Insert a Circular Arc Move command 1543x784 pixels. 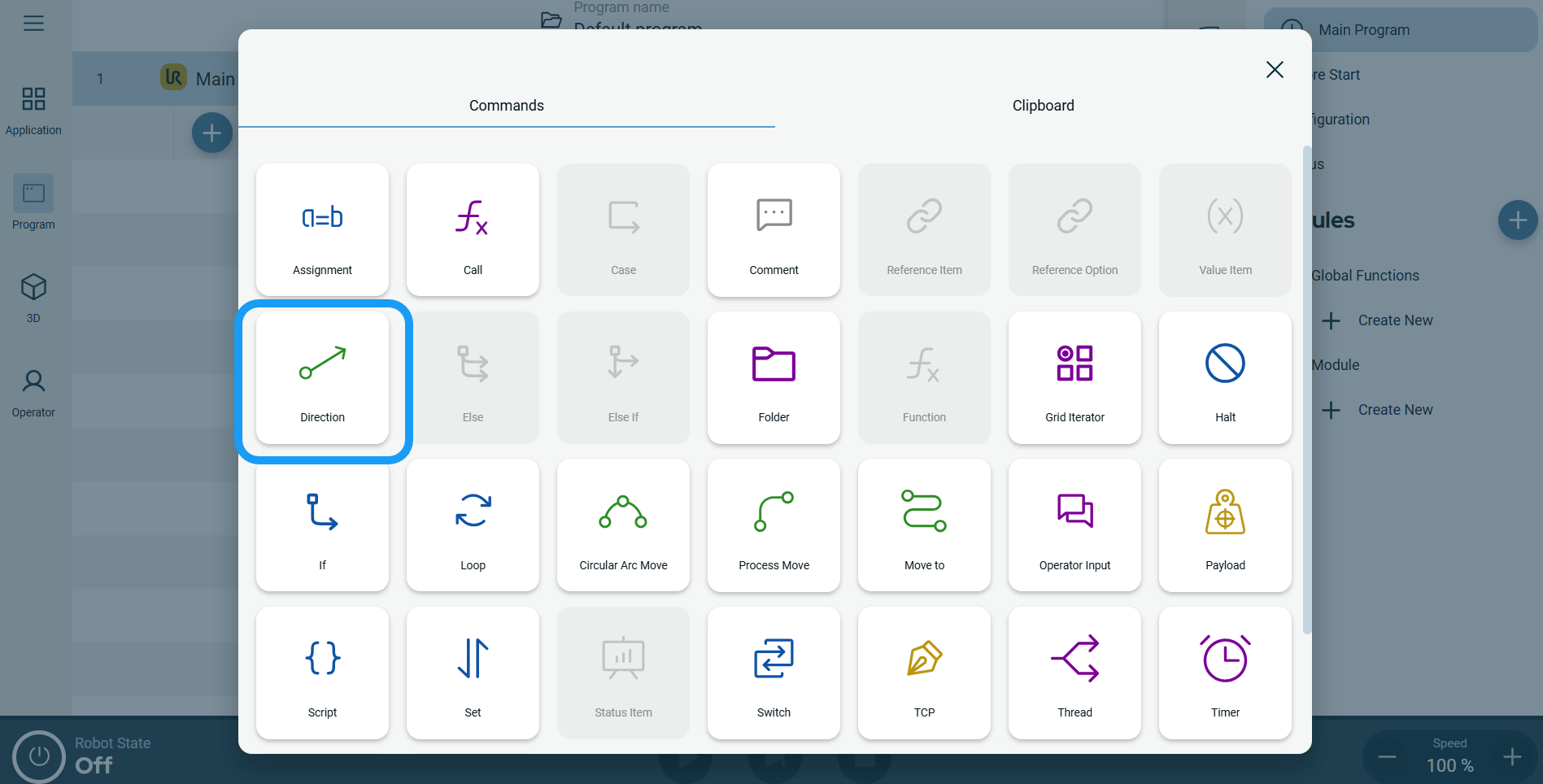click(x=623, y=525)
